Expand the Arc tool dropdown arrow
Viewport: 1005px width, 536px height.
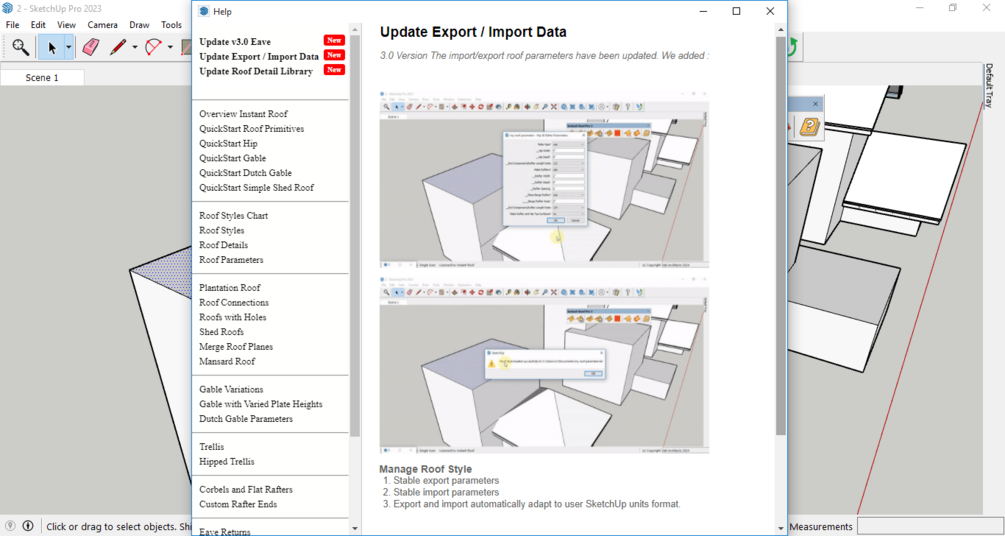[x=170, y=47]
